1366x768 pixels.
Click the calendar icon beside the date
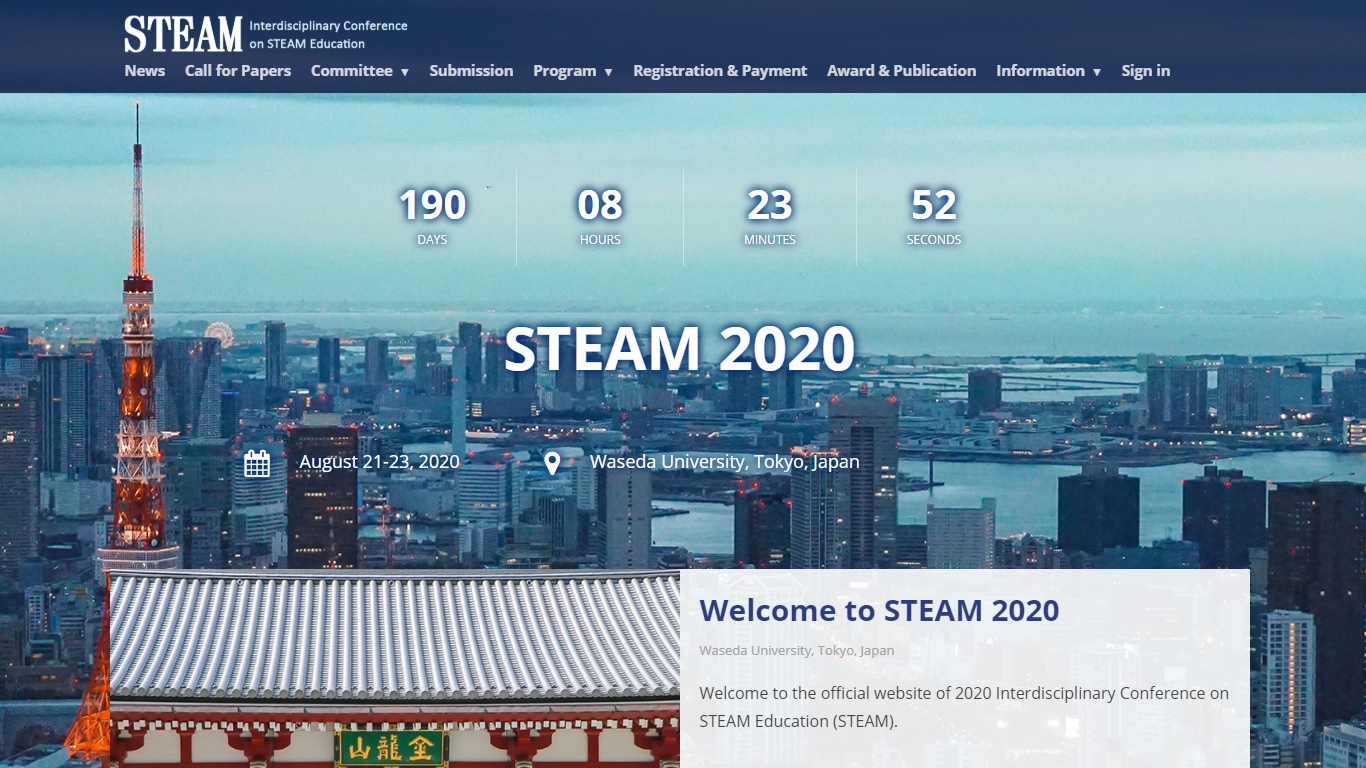pos(257,463)
